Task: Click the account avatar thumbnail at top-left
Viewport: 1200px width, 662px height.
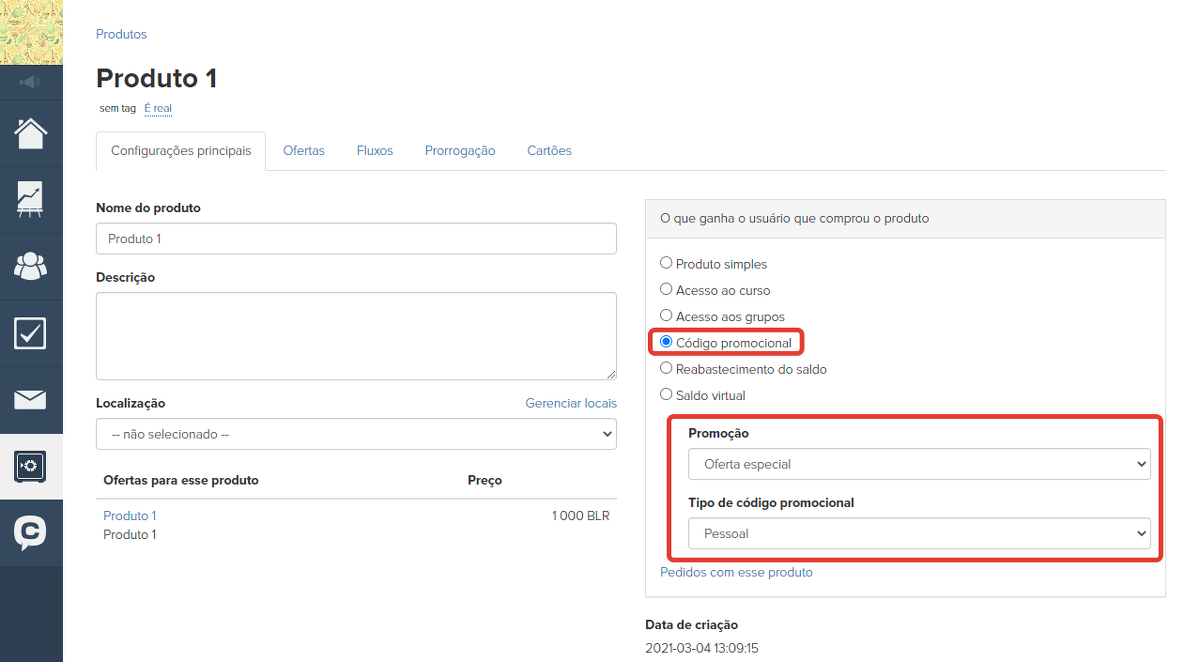Action: pos(31,32)
